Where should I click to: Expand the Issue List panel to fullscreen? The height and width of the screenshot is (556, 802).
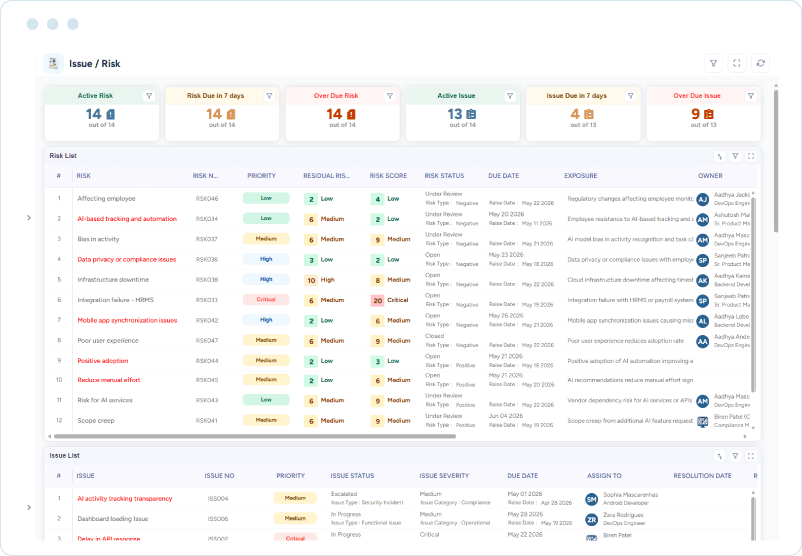coord(751,456)
